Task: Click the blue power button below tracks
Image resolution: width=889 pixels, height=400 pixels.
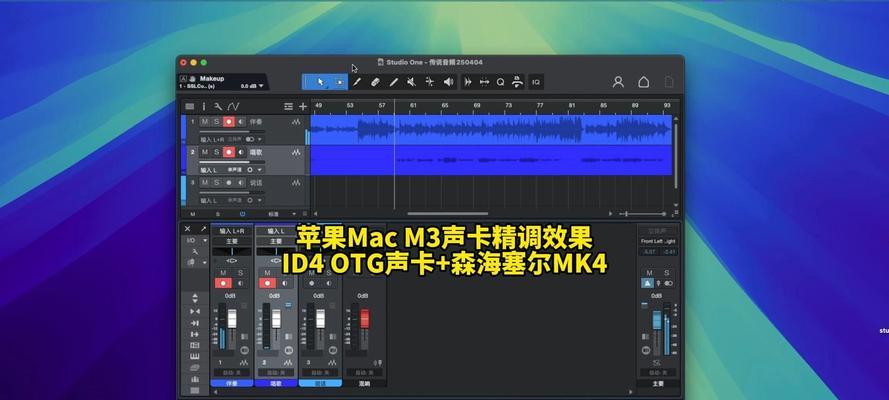Action: (x=243, y=214)
